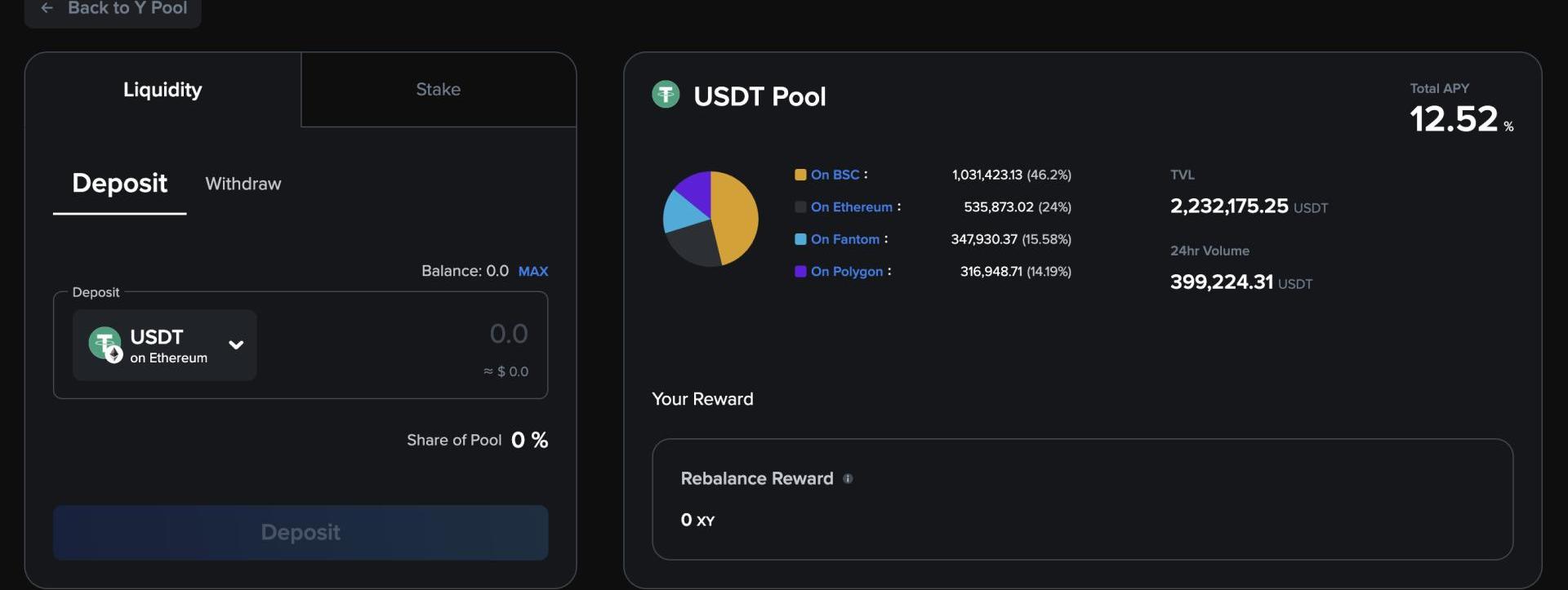Click the dark Ethereum legend square
Viewport: 1568px width, 590px height.
coord(800,207)
